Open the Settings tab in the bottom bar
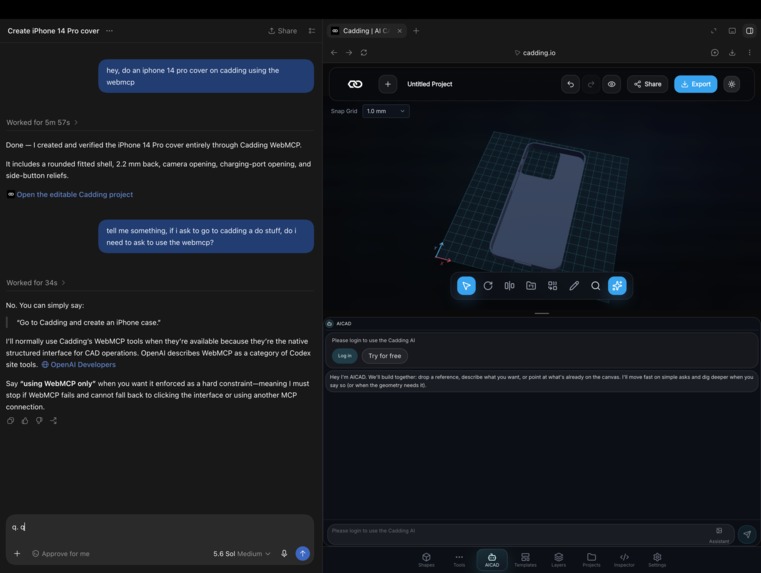This screenshot has width=761, height=573. pos(657,559)
